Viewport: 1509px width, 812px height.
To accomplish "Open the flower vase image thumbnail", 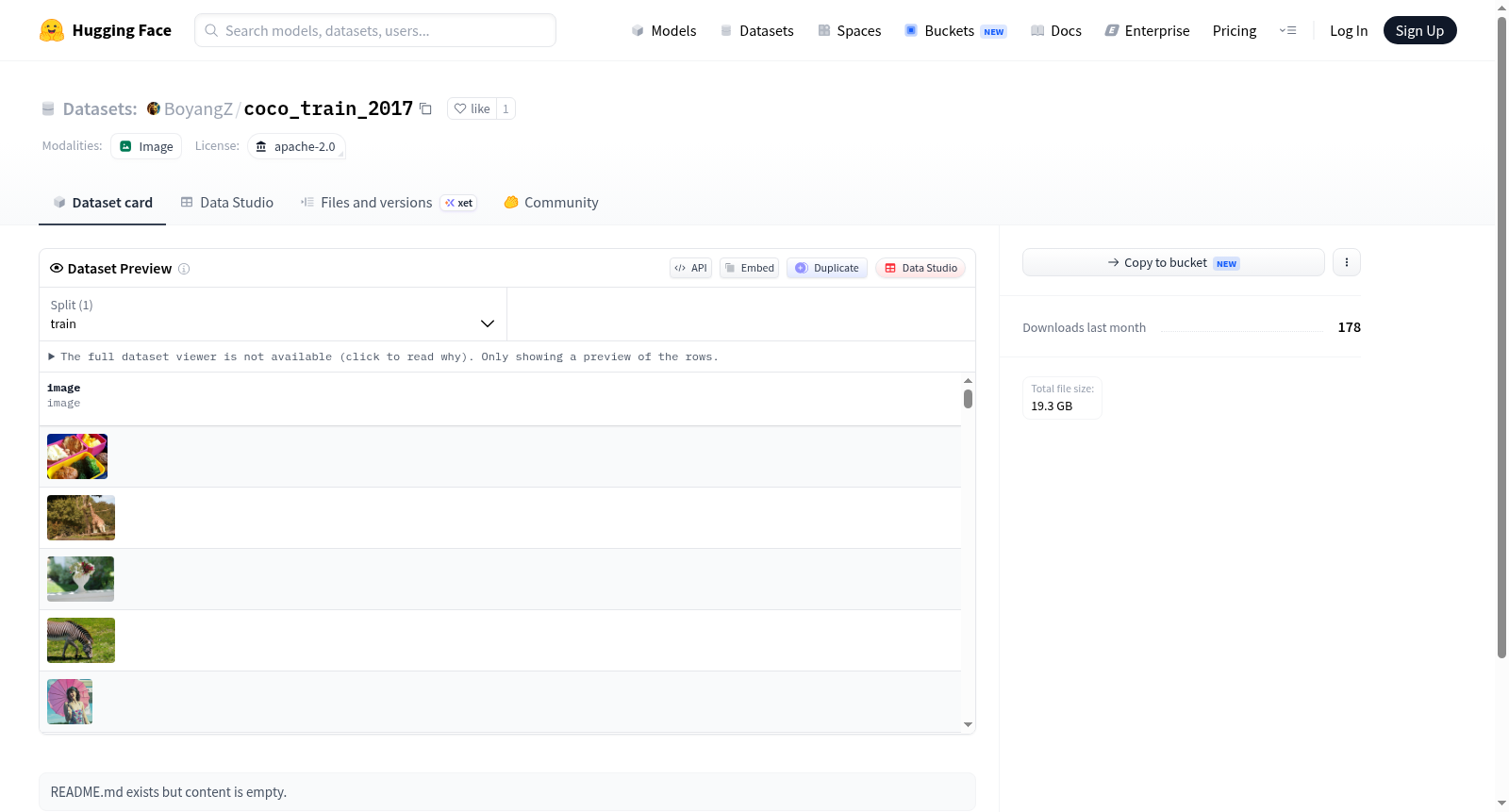I will (x=80, y=579).
